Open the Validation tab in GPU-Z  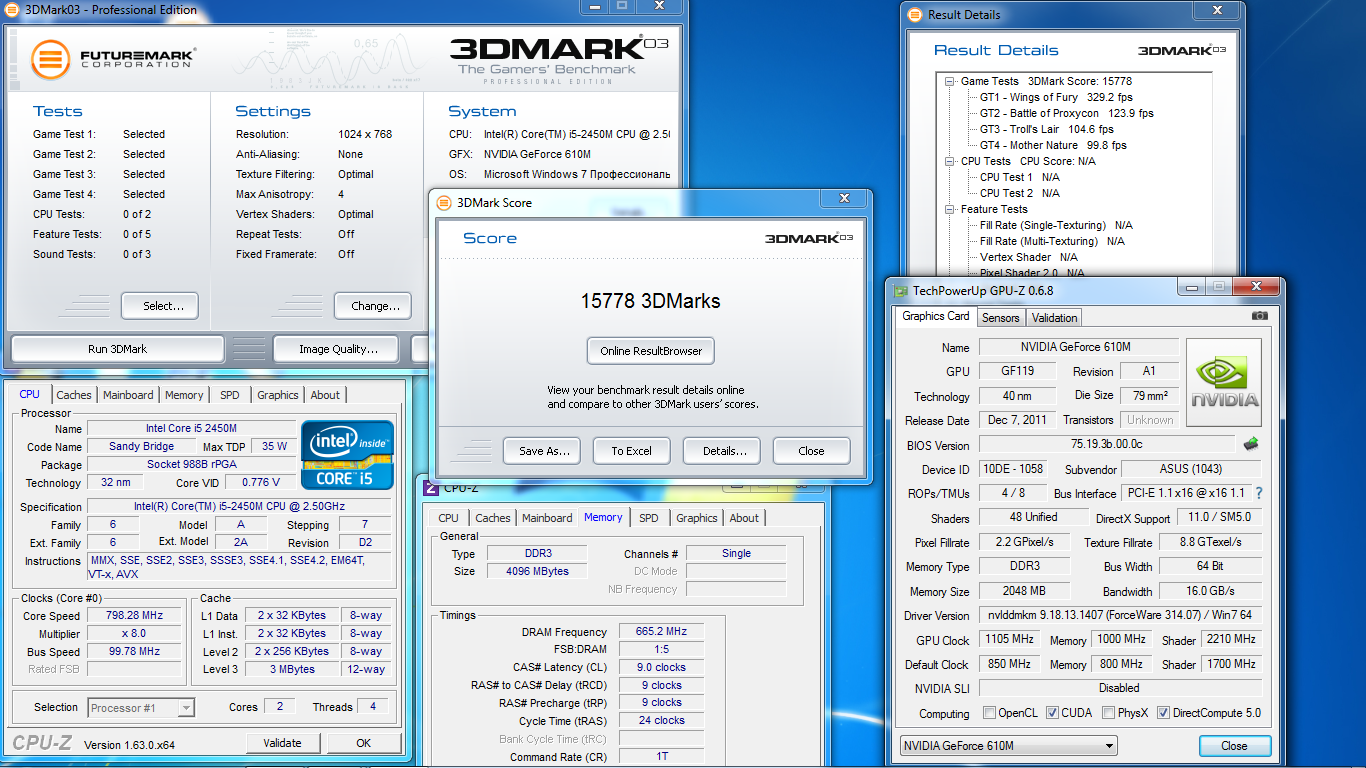1054,317
